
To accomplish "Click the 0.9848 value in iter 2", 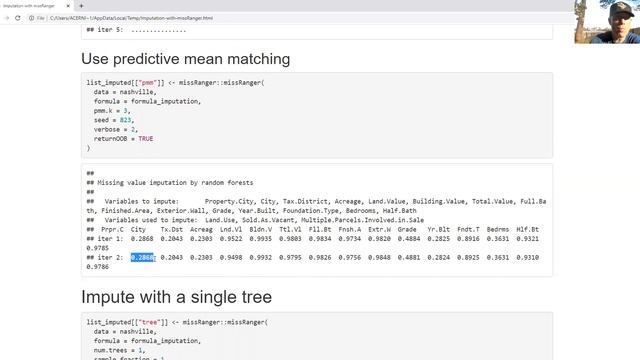I will tap(379, 258).
